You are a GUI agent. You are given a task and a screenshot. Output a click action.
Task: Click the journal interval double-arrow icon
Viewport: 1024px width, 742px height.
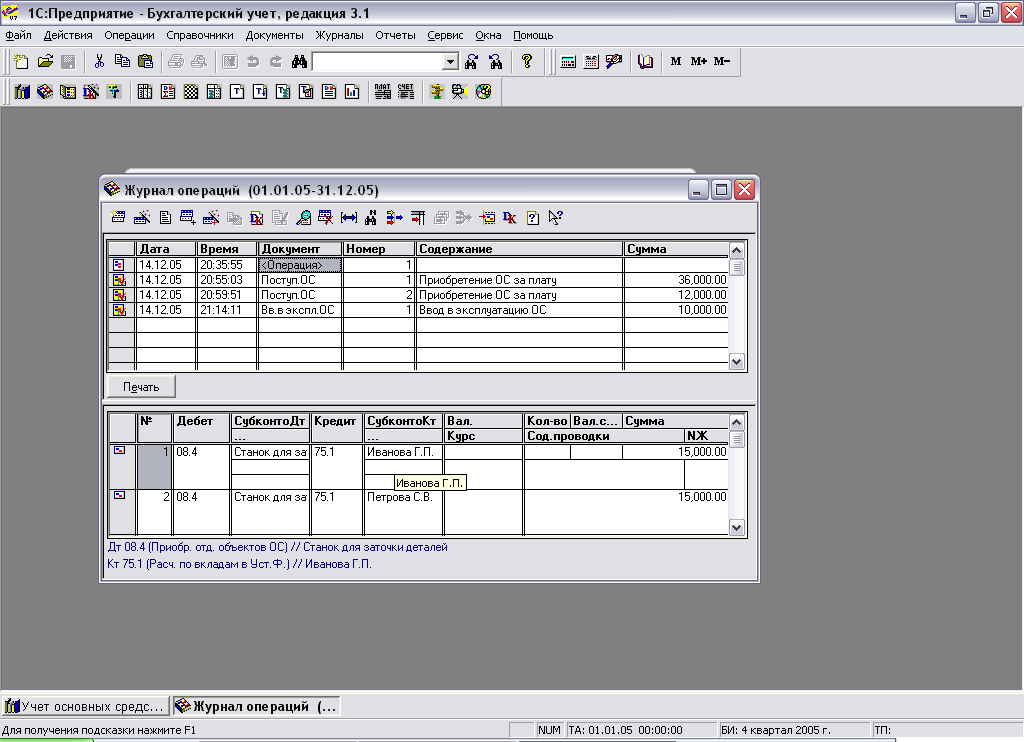click(x=349, y=218)
